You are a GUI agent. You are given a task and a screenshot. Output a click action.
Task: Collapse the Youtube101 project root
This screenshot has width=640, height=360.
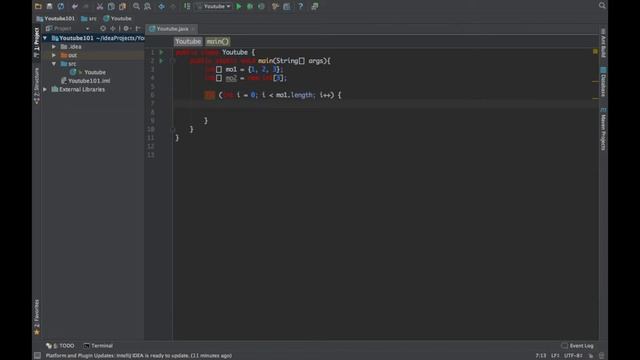click(45, 38)
